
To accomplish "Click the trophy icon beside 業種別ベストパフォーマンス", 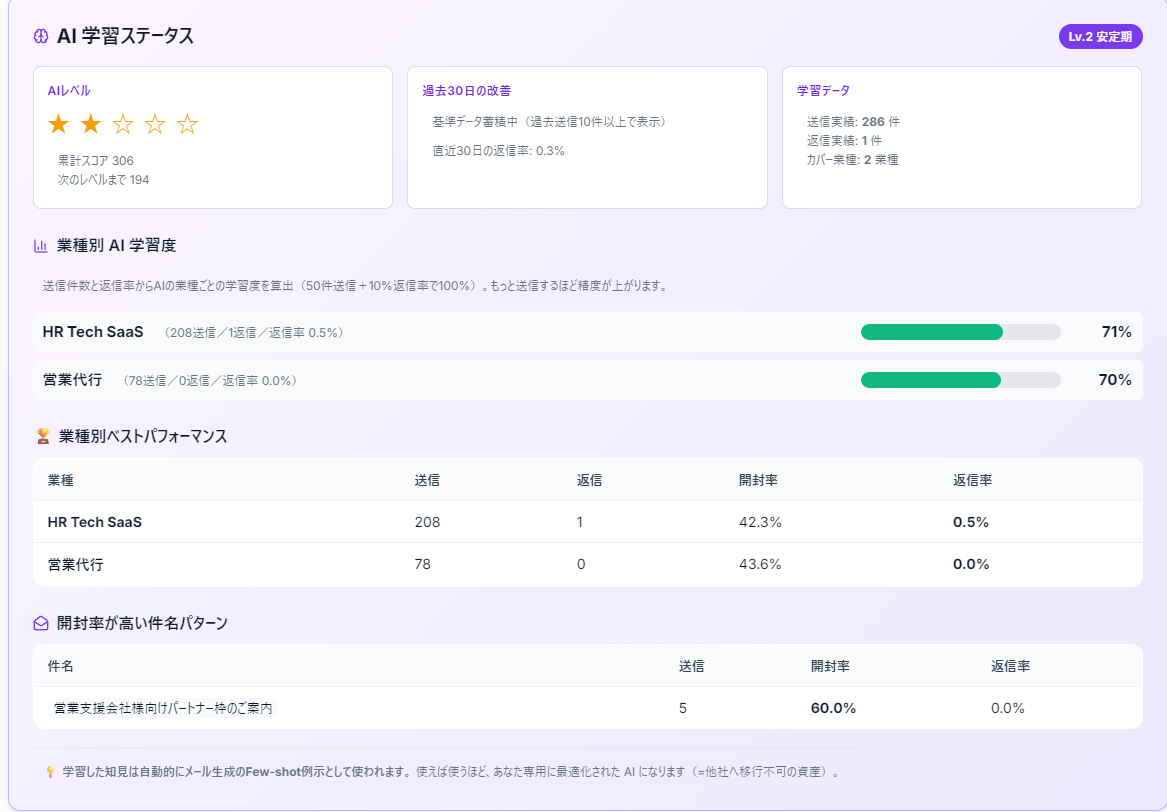I will [43, 436].
